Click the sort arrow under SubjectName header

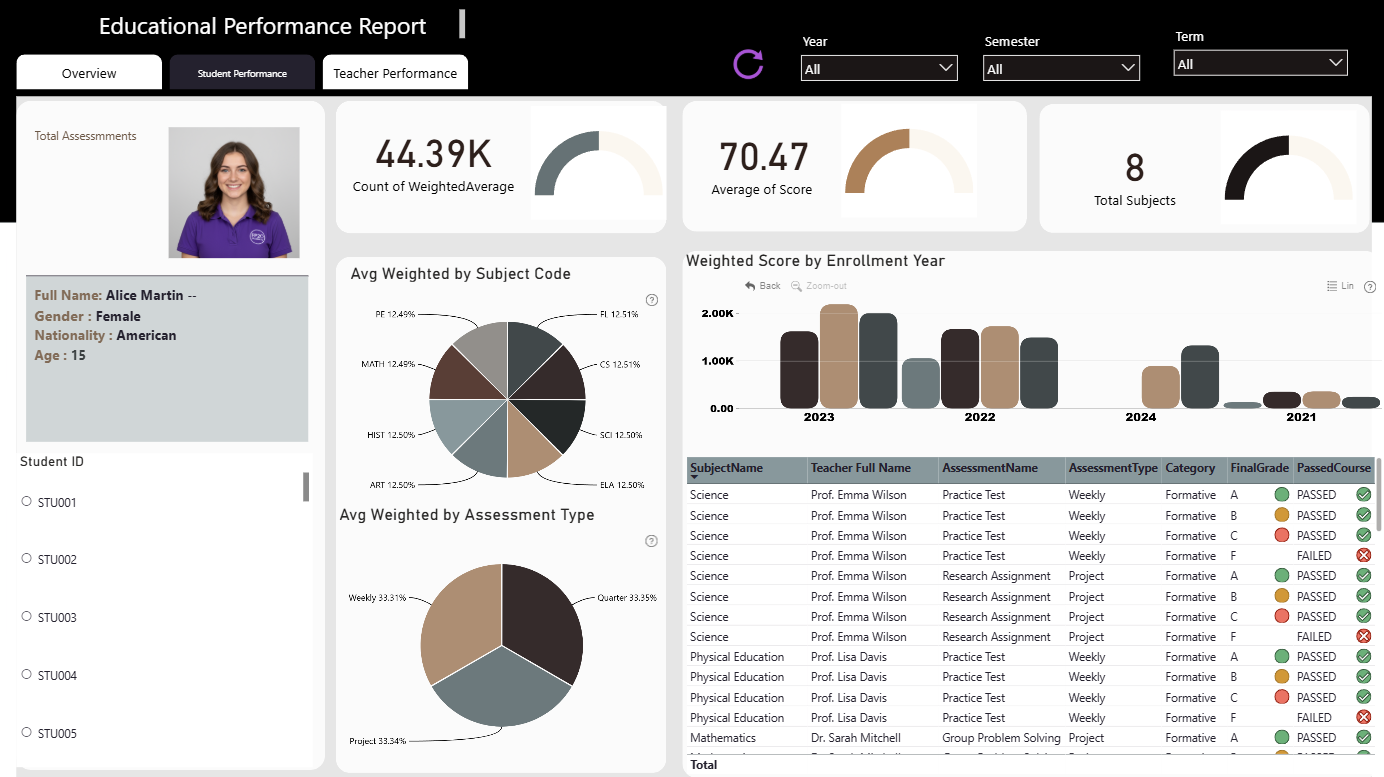pos(694,479)
